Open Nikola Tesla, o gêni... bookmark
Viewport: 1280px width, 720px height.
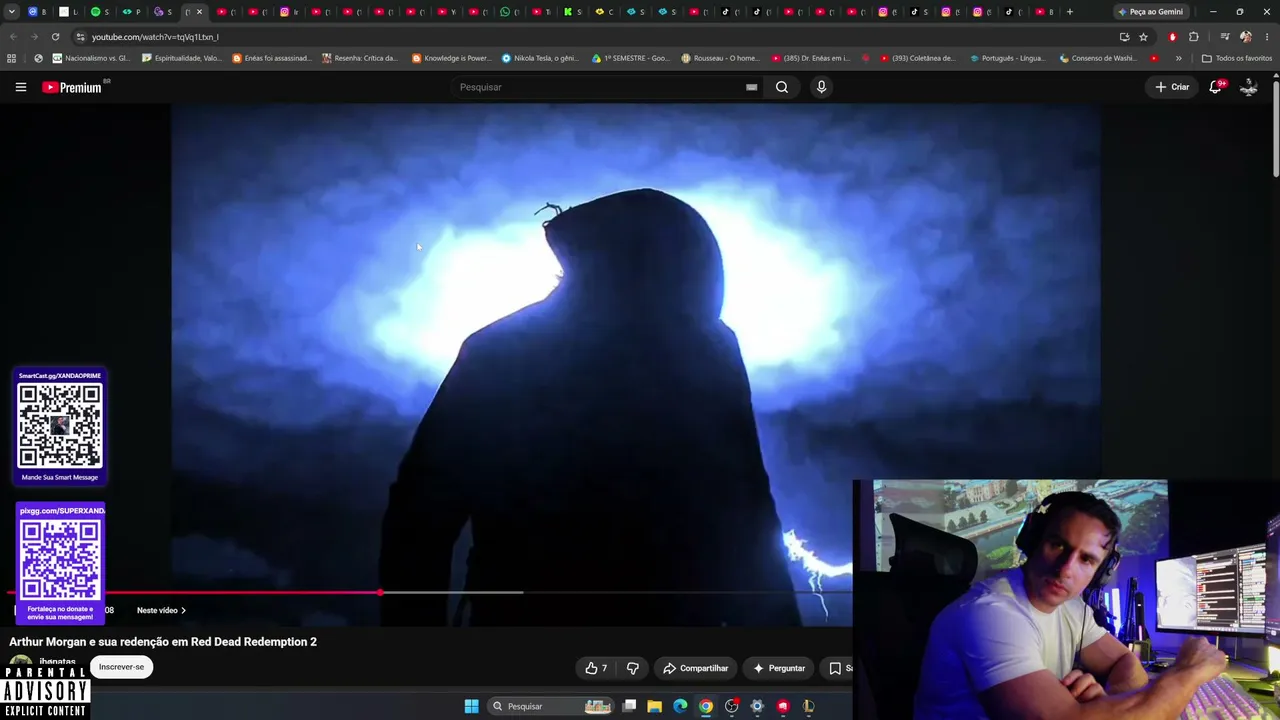(540, 58)
